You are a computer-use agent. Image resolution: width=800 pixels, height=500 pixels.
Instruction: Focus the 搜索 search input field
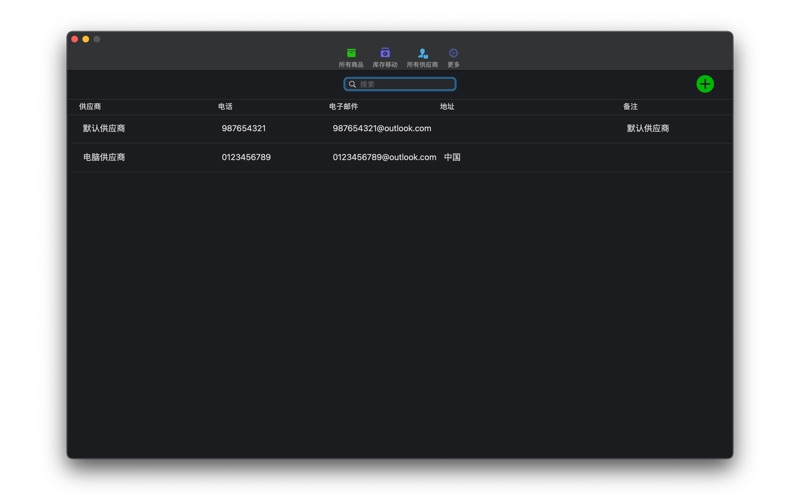tap(405, 85)
